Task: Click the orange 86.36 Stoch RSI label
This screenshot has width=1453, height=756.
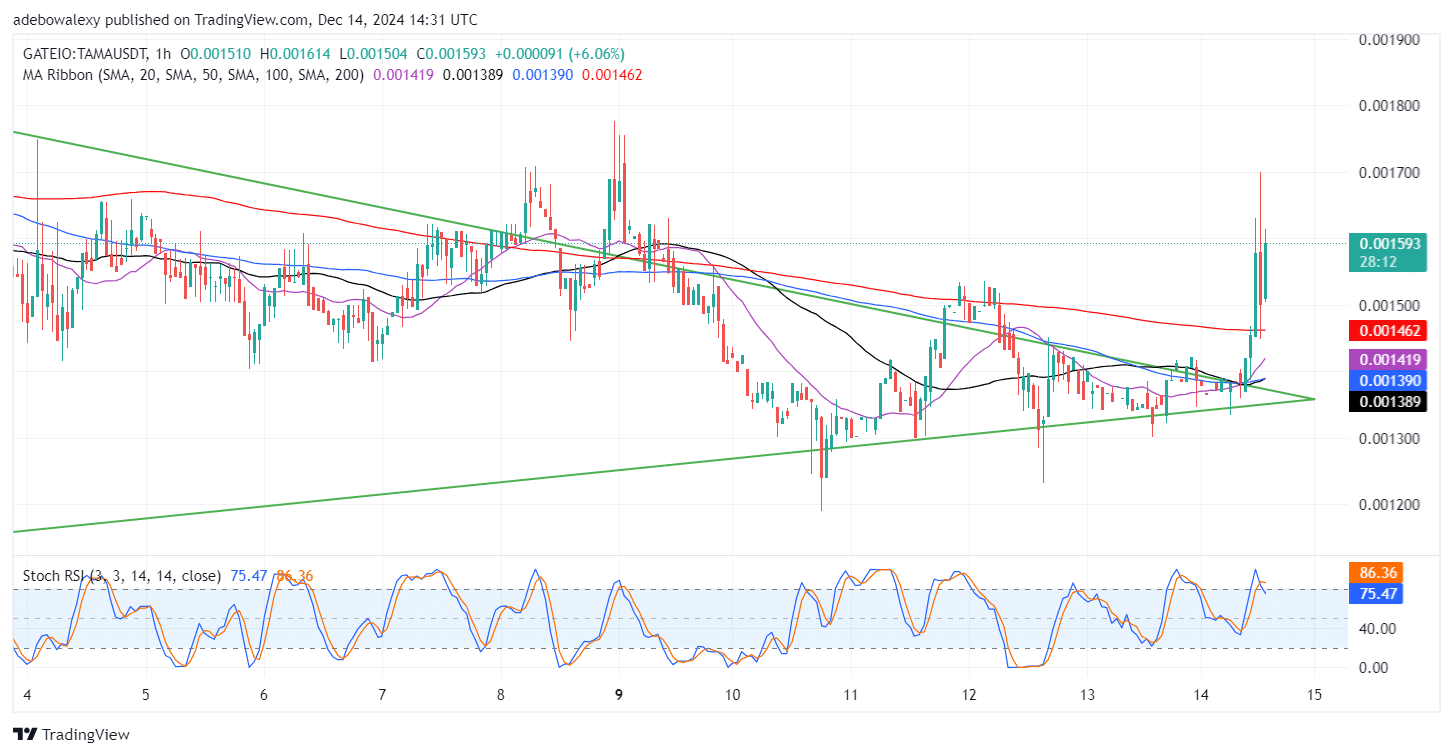Action: point(1376,574)
